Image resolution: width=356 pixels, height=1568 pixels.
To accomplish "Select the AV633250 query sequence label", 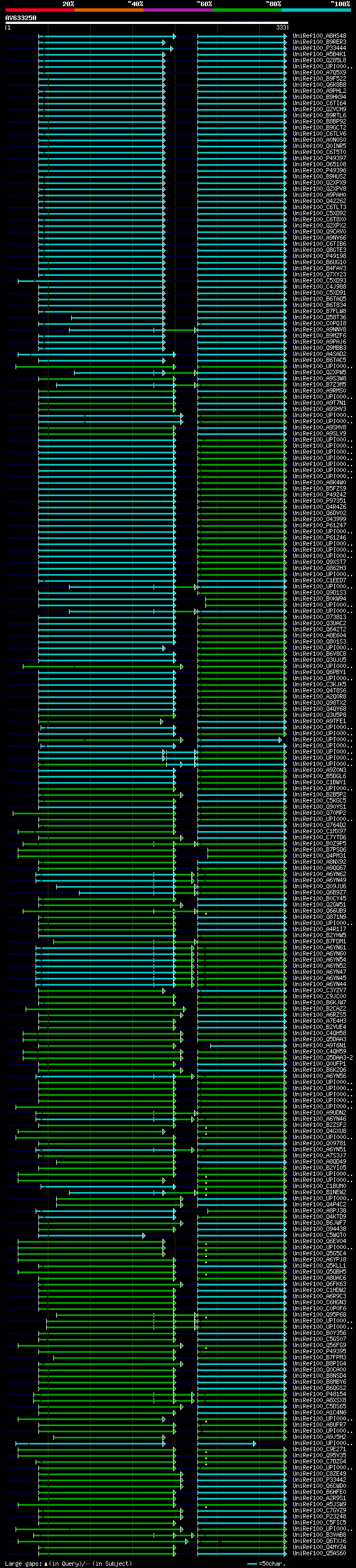I will [21, 18].
